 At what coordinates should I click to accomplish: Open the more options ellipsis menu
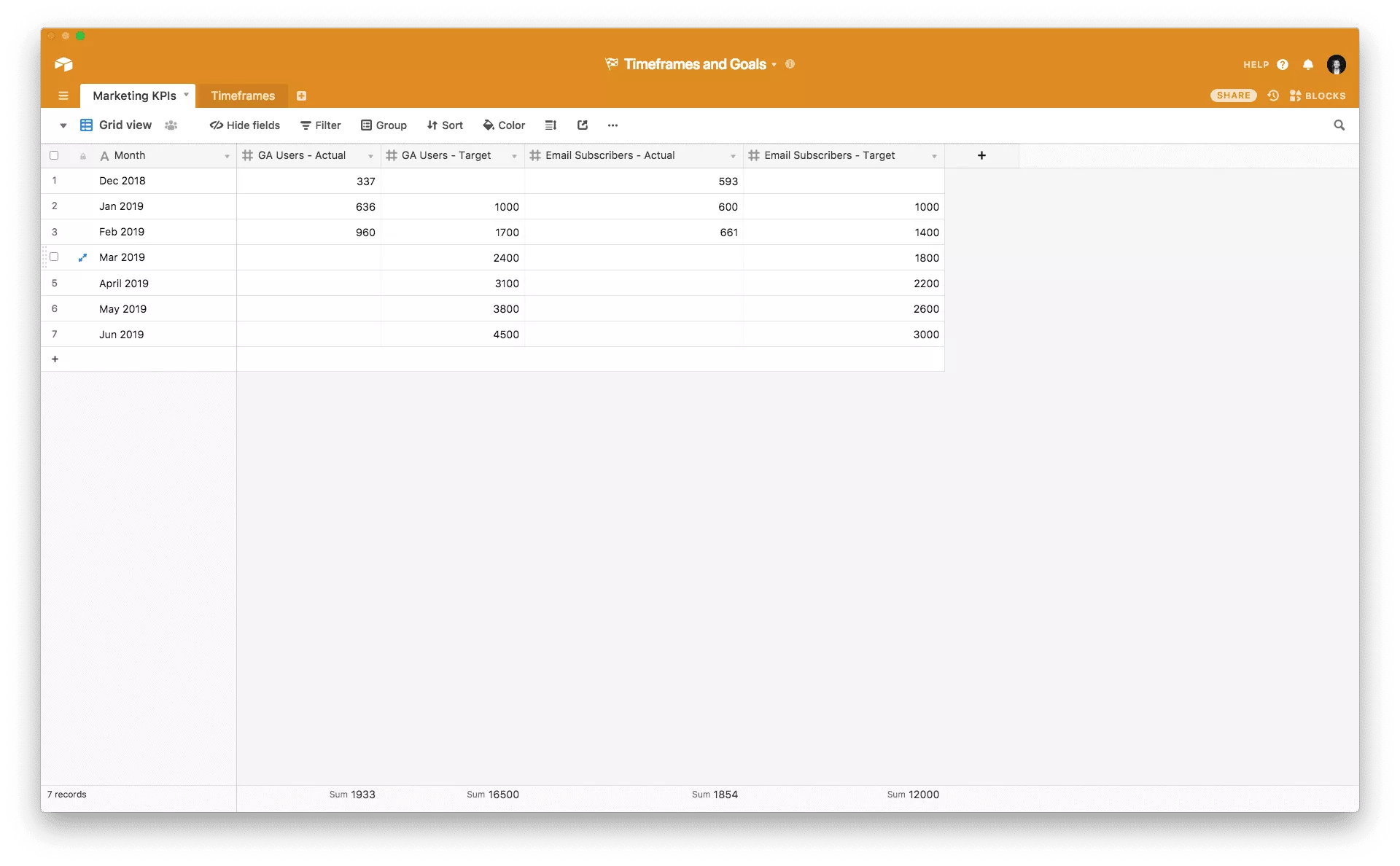612,125
